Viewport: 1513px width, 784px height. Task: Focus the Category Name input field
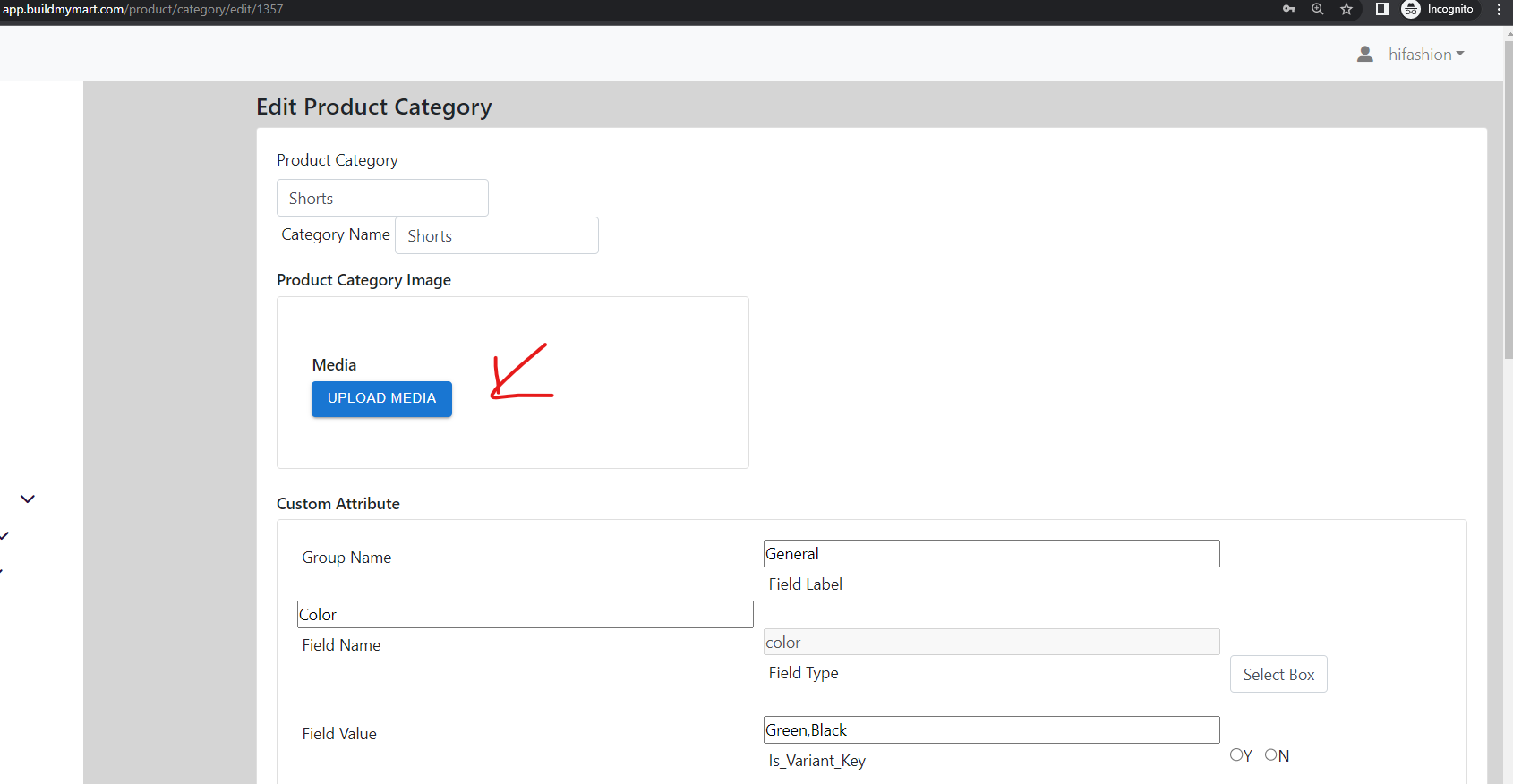(497, 235)
